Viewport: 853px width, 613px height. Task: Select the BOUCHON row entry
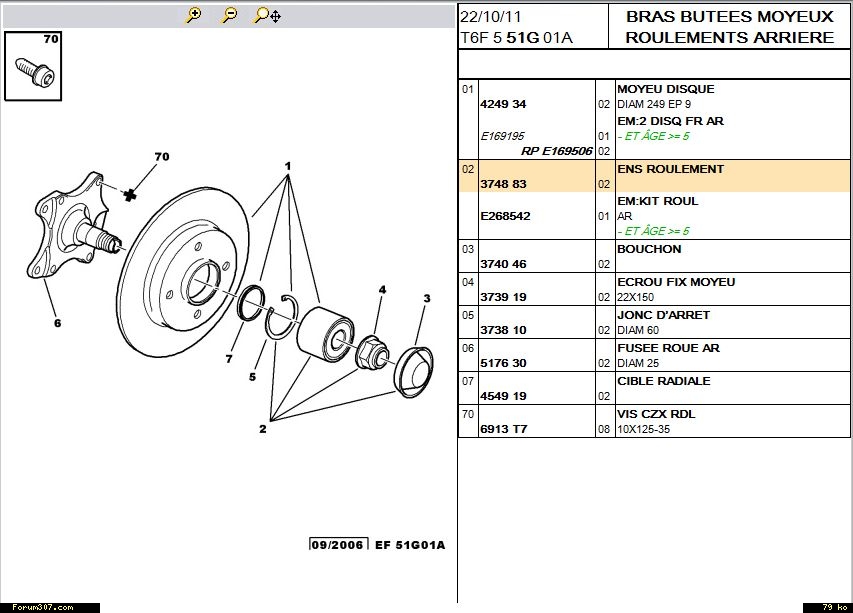[649, 249]
